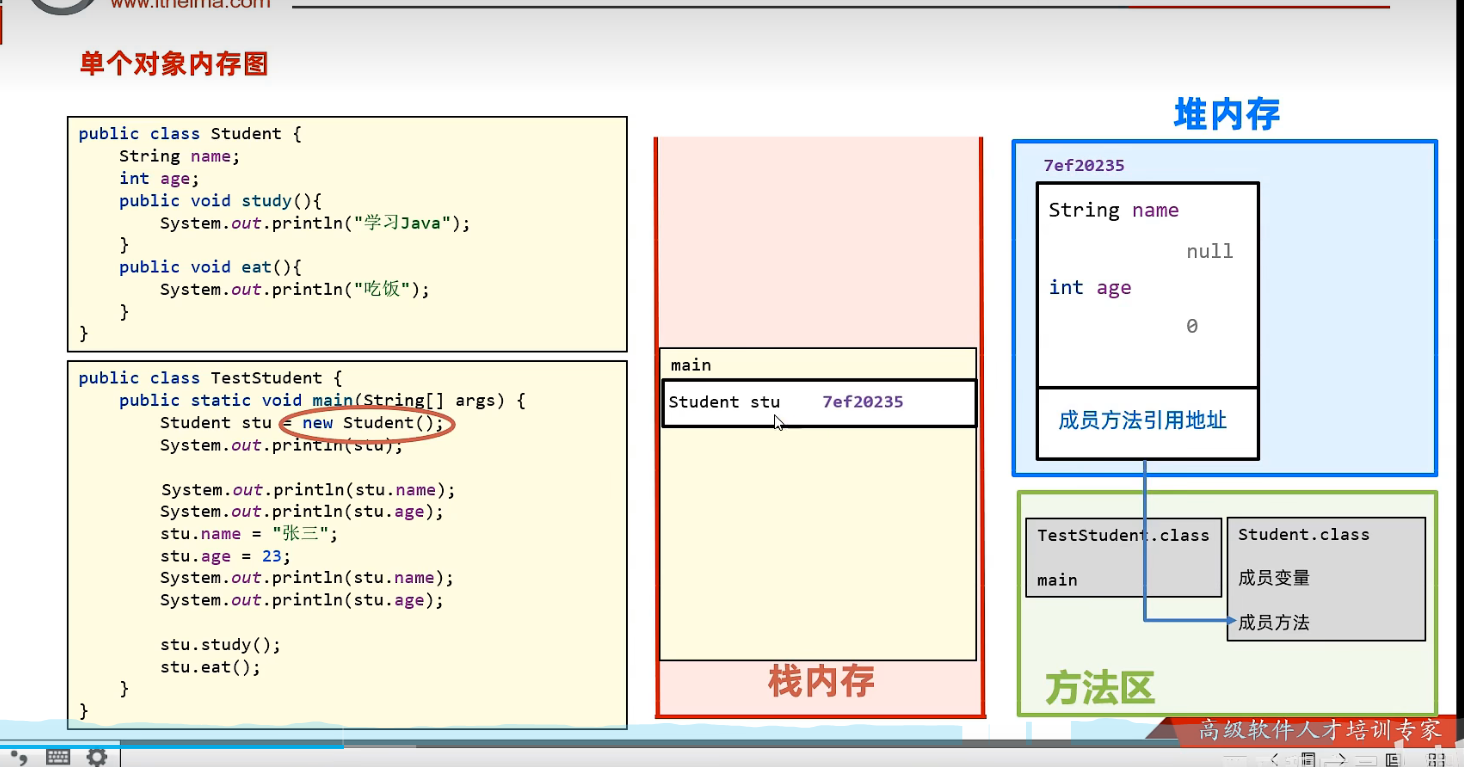Viewport: 1464px width, 767px height.
Task: Click the slide title "单个对象内存图"
Action: [x=174, y=65]
